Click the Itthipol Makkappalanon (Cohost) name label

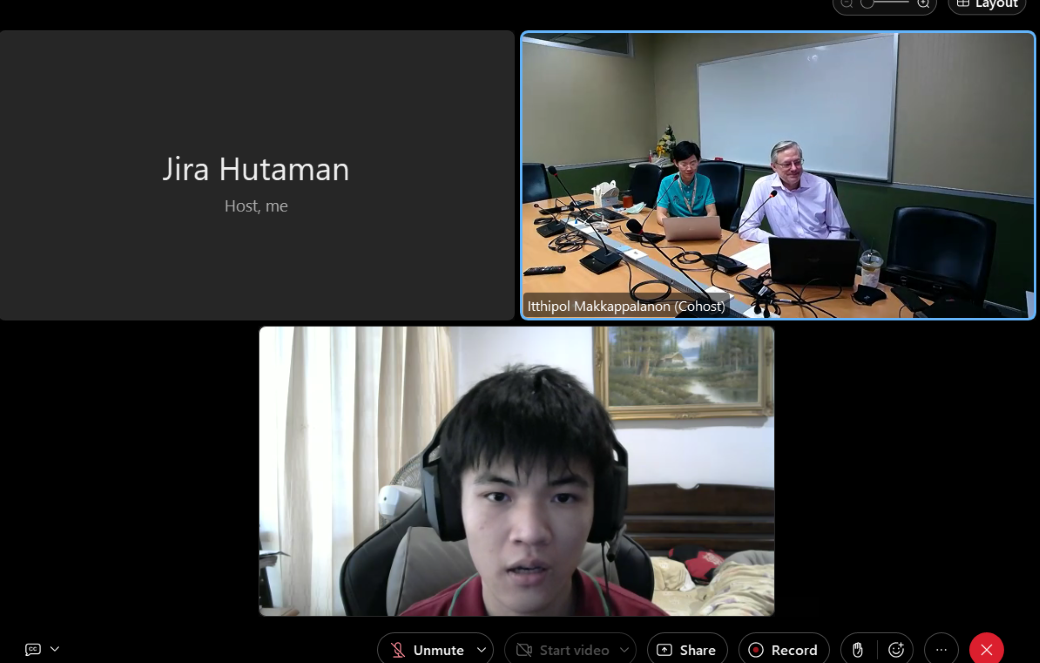click(x=626, y=306)
